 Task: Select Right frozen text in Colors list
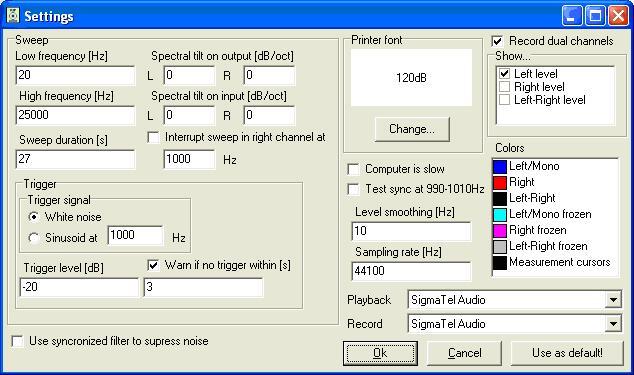(537, 230)
